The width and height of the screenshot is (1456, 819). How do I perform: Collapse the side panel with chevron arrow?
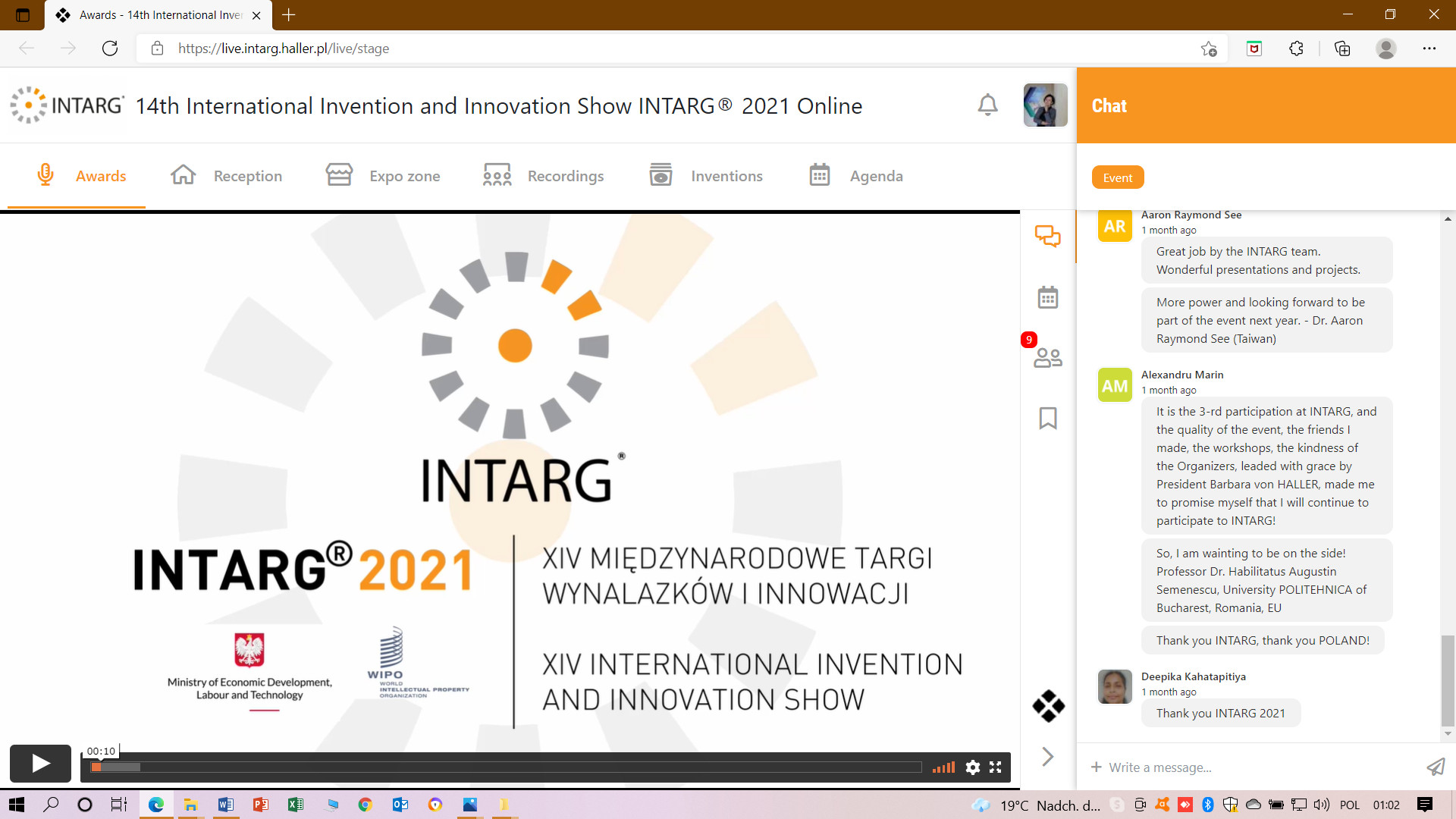click(x=1048, y=756)
